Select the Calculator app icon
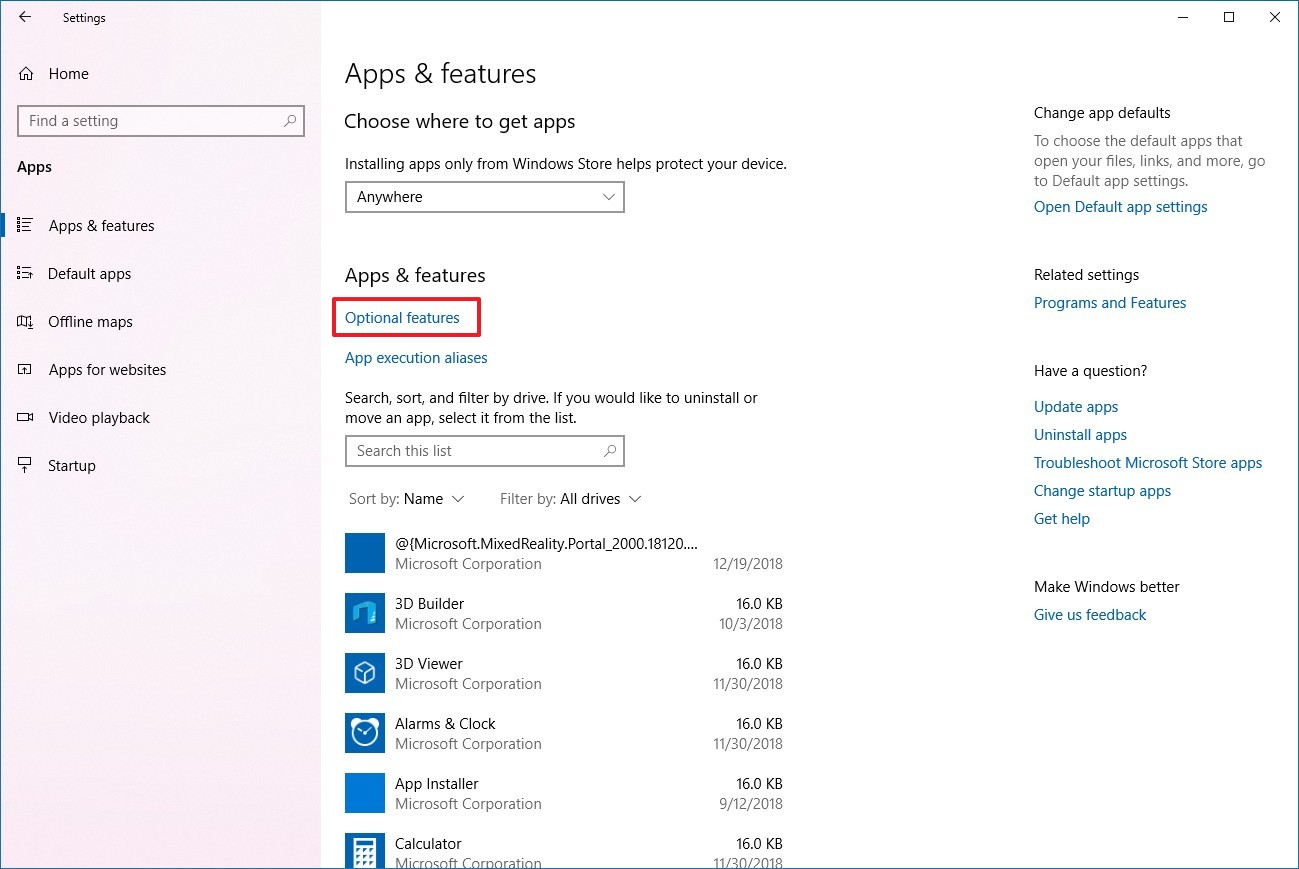 [364, 850]
